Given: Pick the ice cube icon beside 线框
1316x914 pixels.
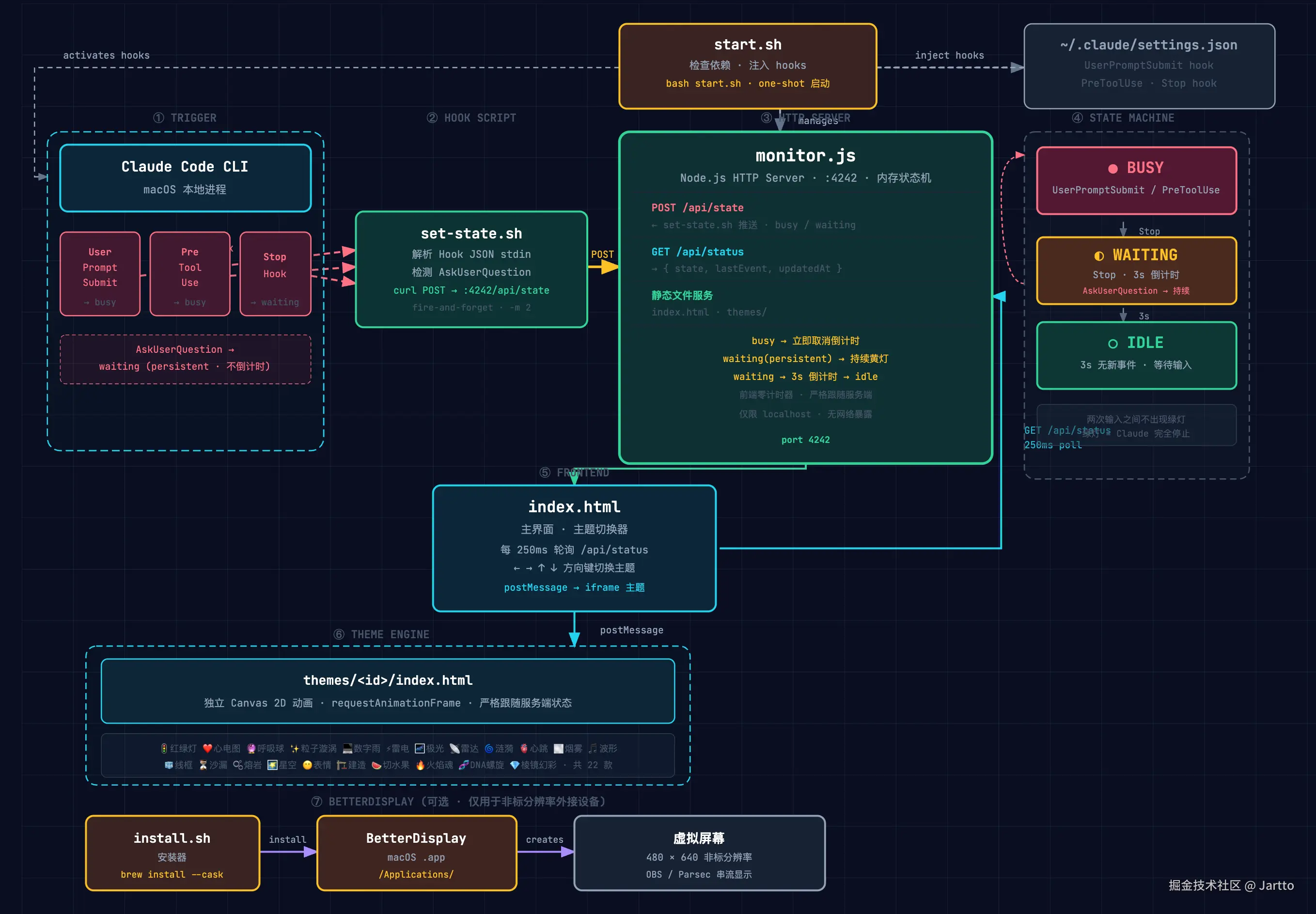Looking at the screenshot, I should [169, 765].
